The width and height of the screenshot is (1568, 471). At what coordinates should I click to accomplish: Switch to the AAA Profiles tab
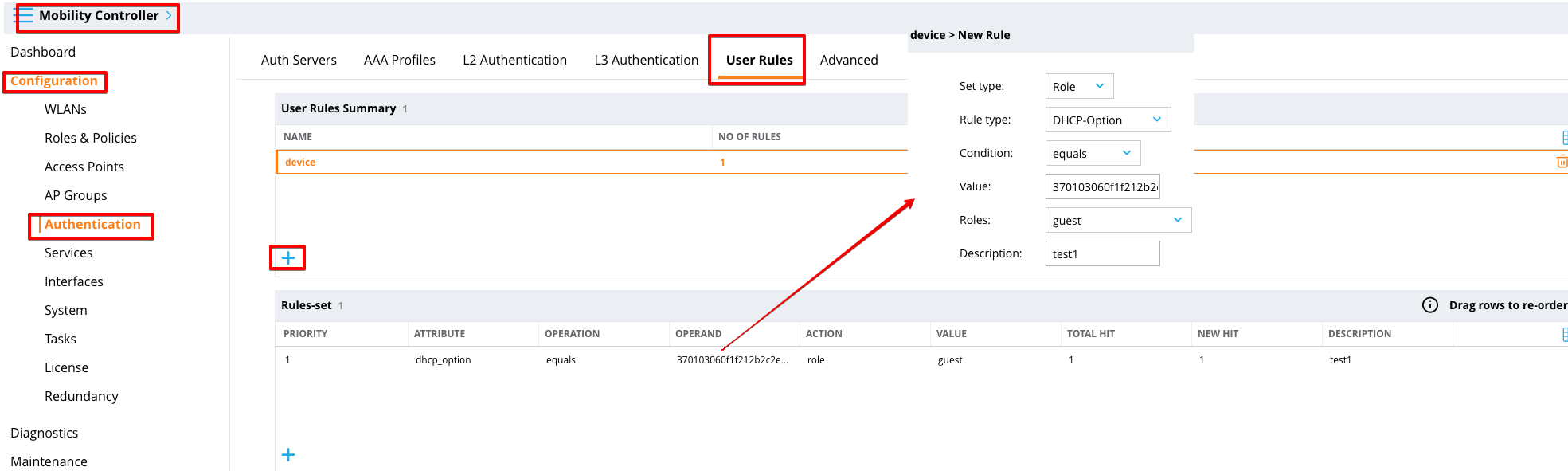400,60
